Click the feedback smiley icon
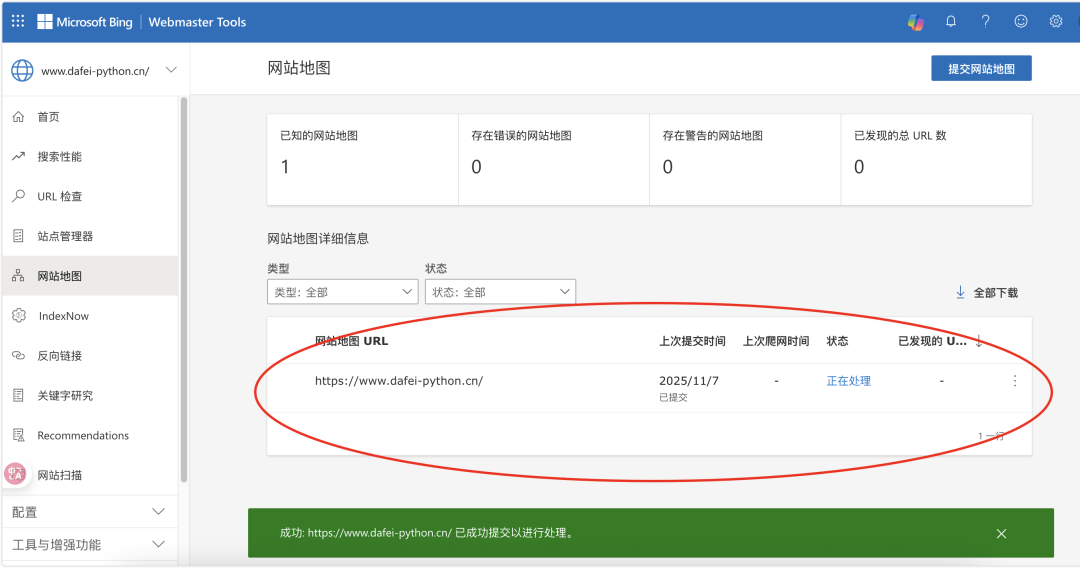Screen dimensions: 1080x568 click(x=1021, y=21)
